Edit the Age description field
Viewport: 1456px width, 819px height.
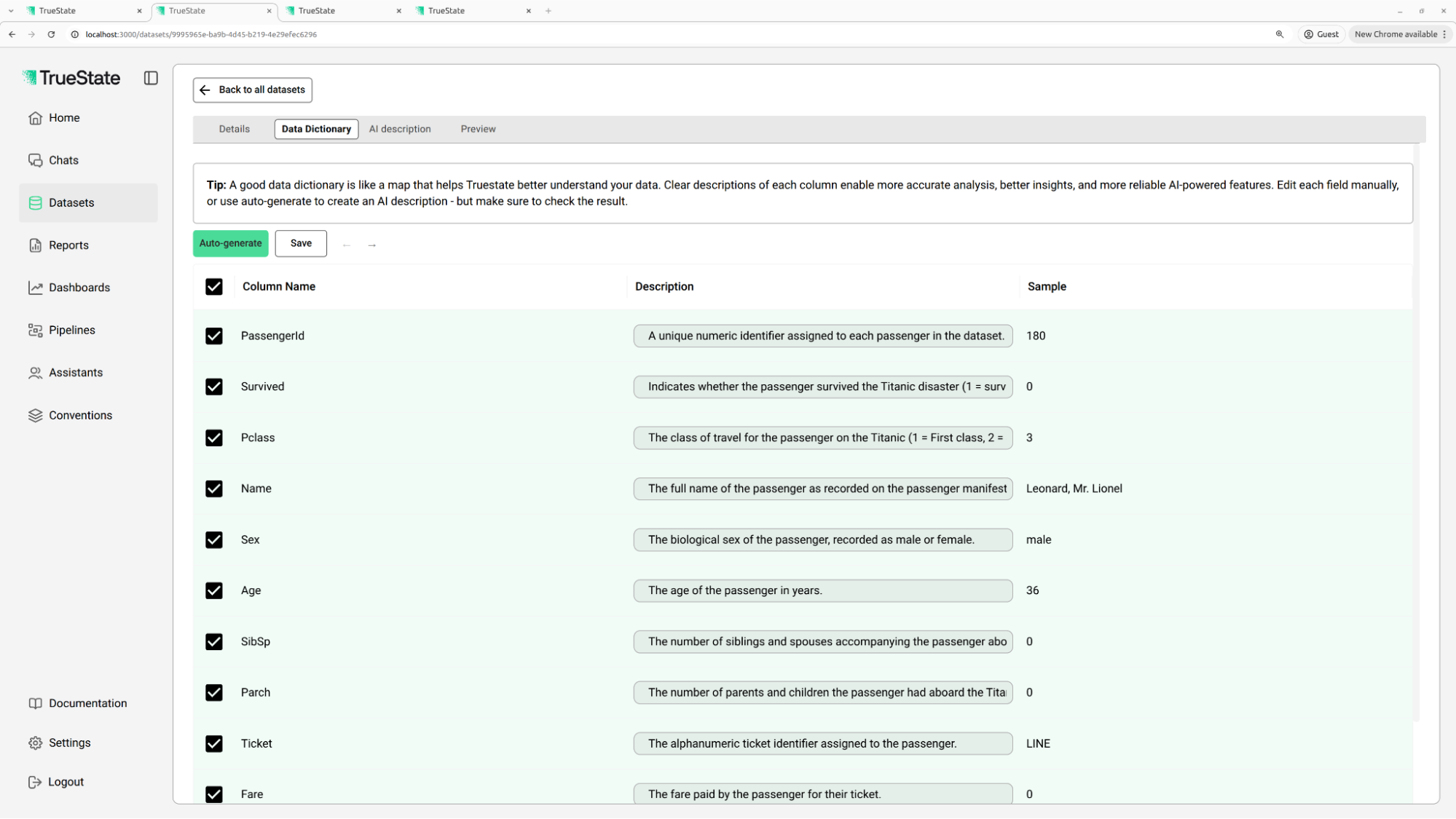tap(822, 590)
